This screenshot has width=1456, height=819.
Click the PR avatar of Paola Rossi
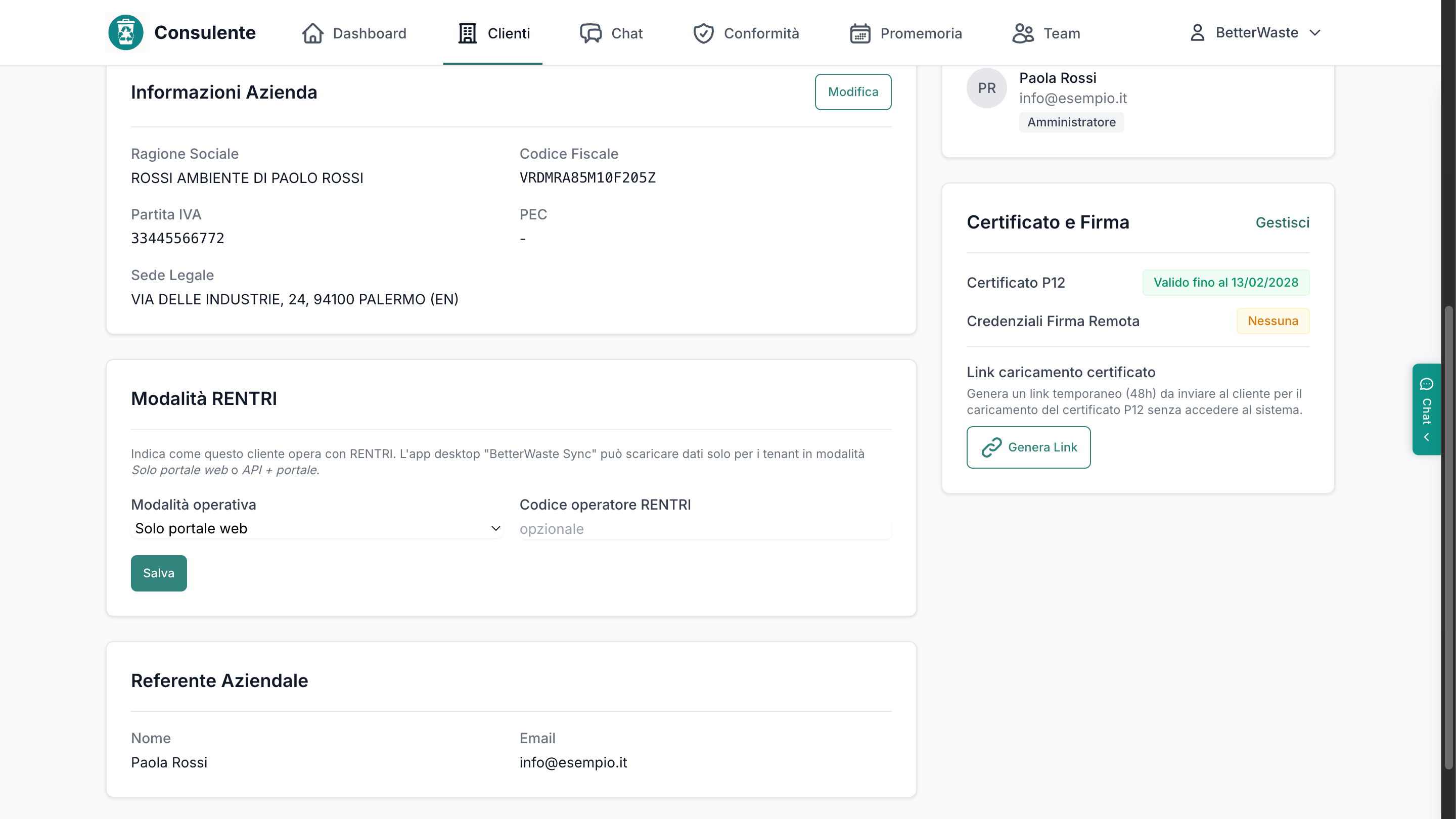click(986, 88)
